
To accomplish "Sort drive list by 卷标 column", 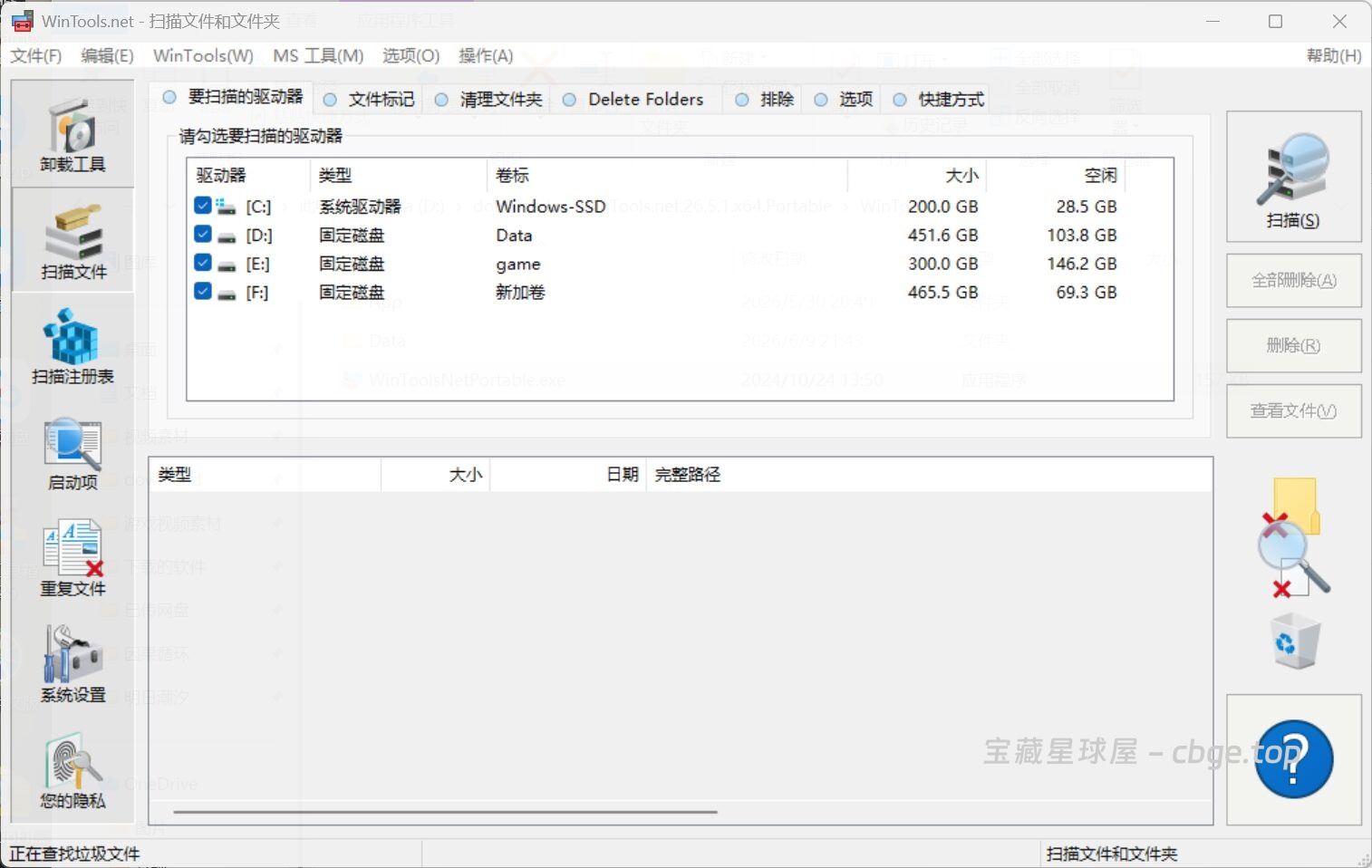I will point(667,176).
